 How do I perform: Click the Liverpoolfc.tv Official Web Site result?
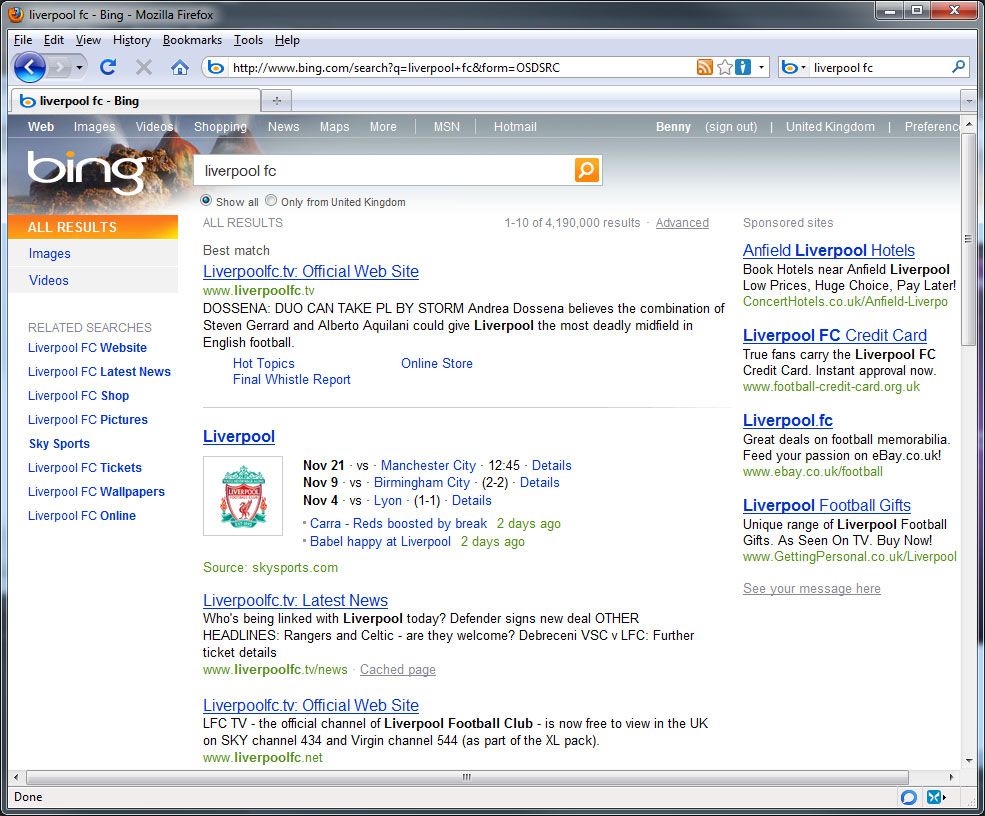pyautogui.click(x=311, y=271)
